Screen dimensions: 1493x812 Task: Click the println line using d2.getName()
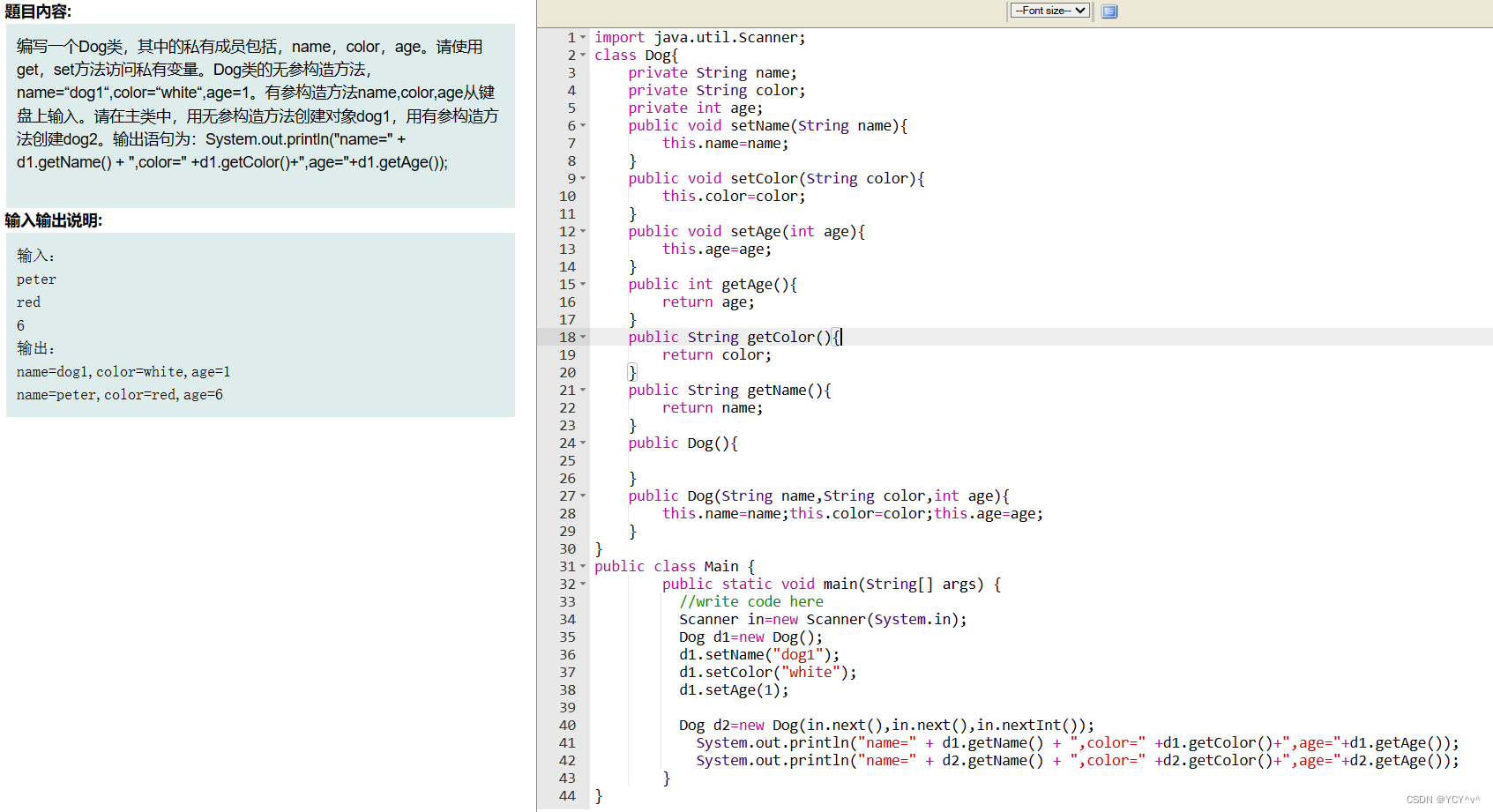(1078, 760)
